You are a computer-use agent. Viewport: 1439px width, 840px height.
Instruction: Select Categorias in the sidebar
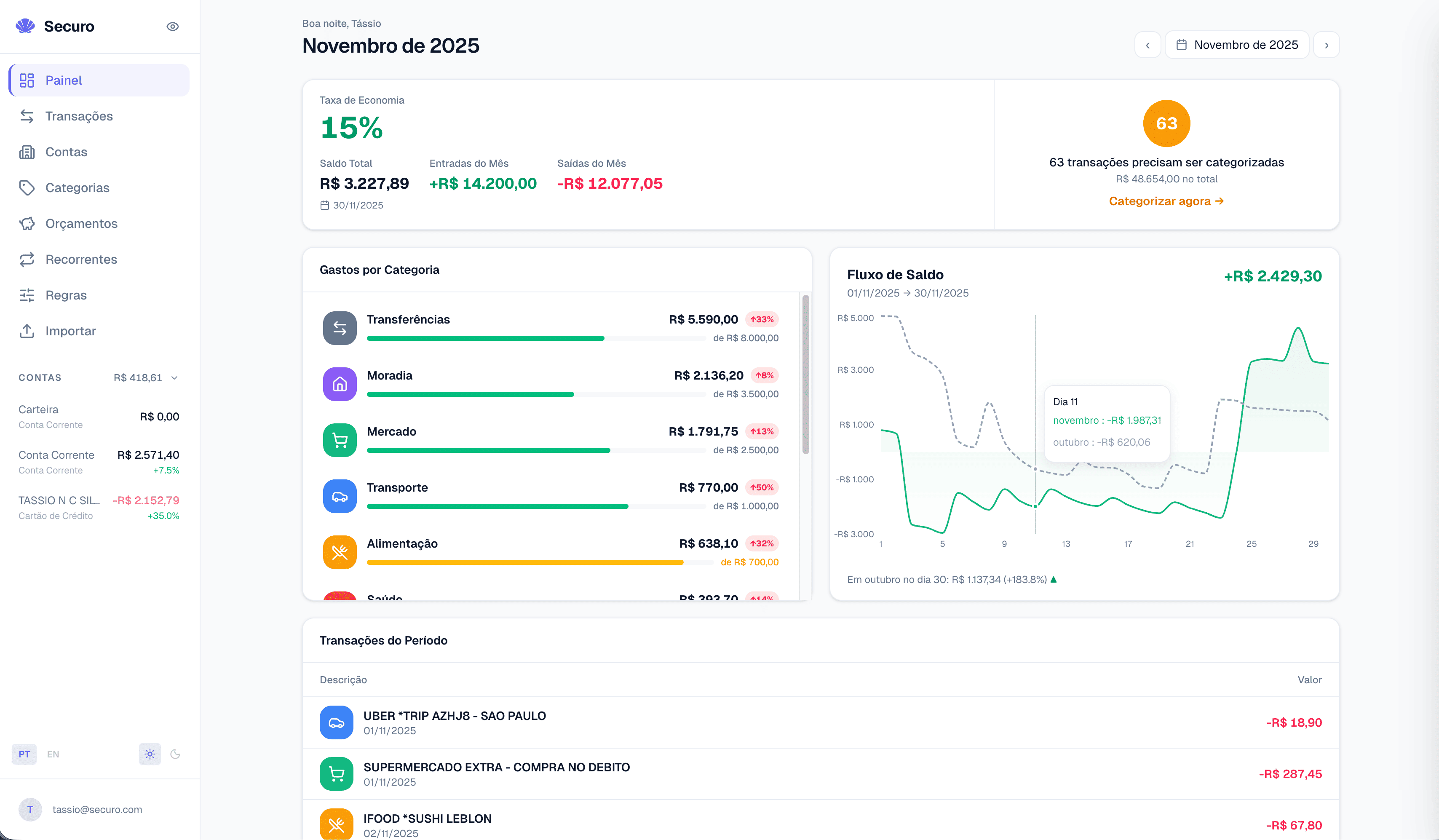[99, 187]
